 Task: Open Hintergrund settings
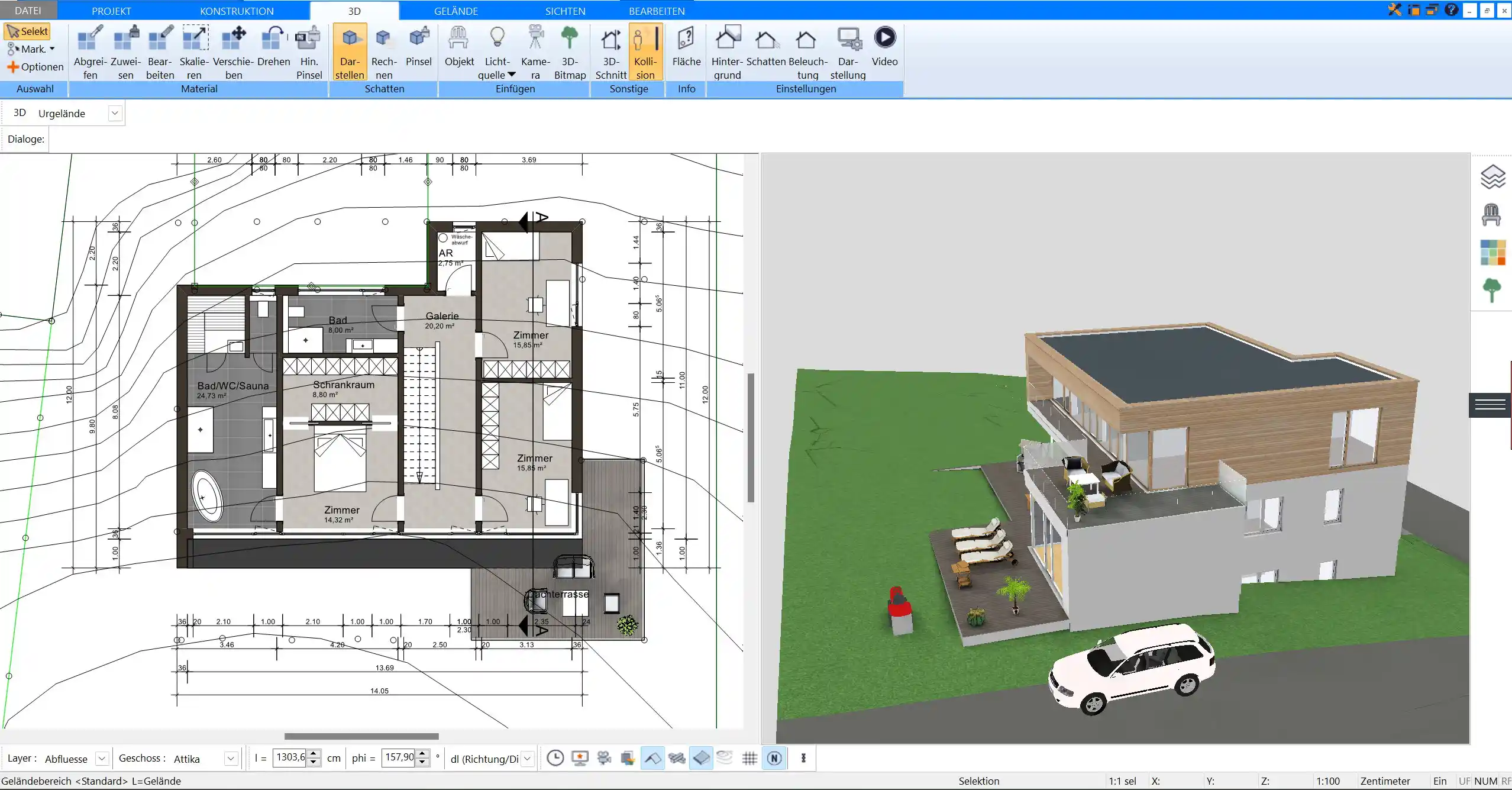(x=727, y=52)
